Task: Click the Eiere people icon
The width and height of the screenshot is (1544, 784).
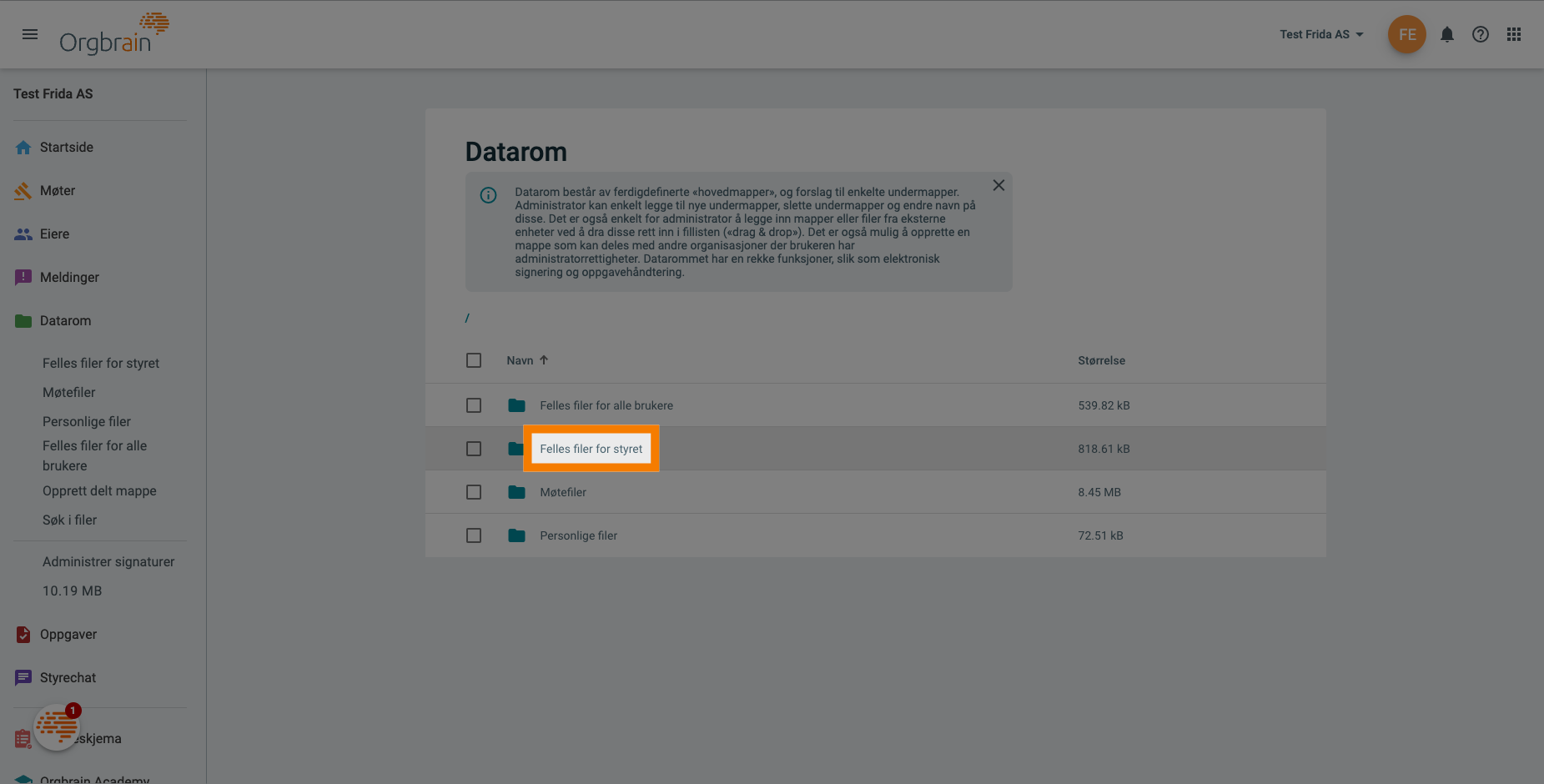Action: click(x=23, y=234)
